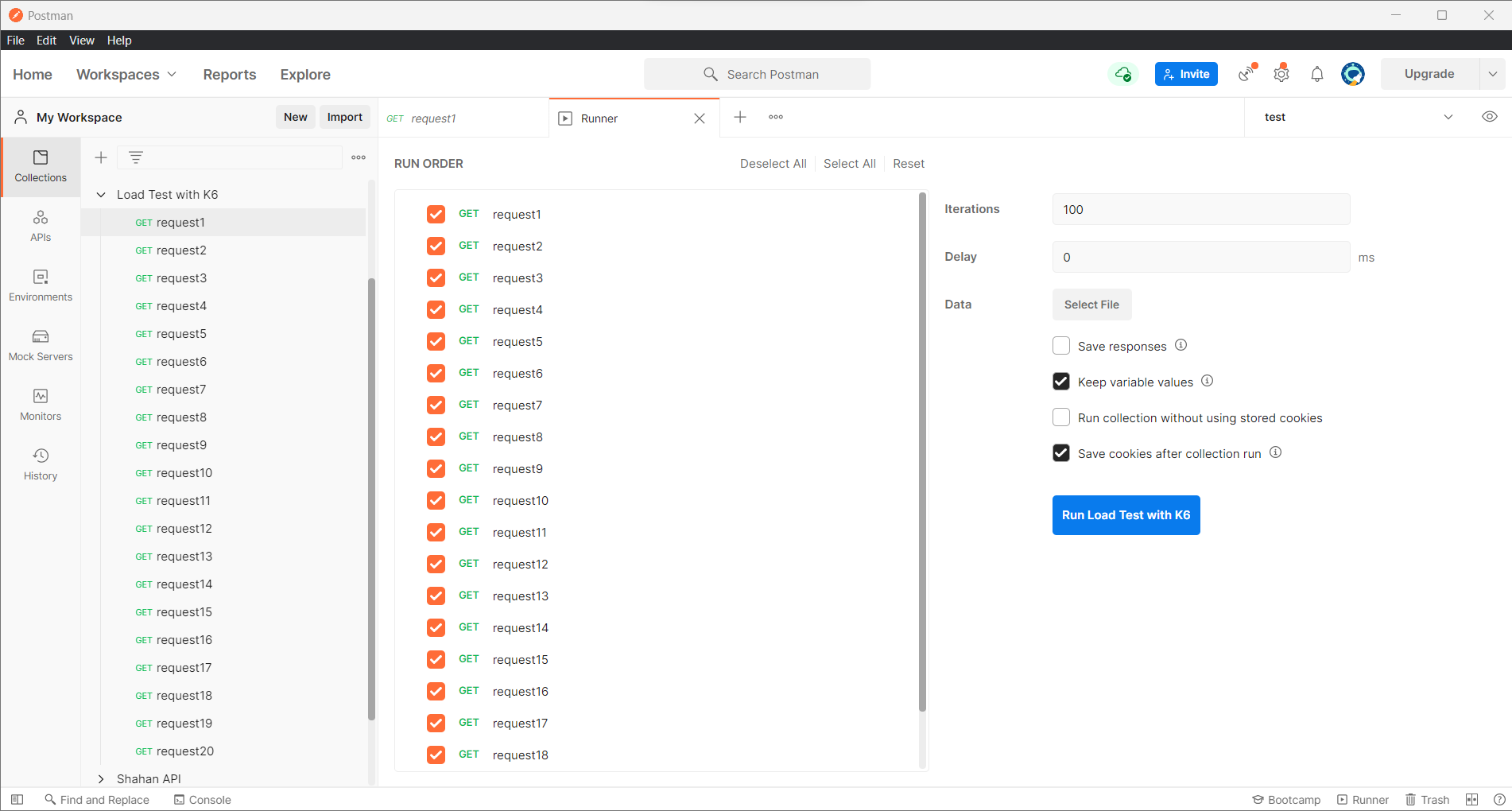This screenshot has height=811, width=1512.
Task: Open the Monitors panel
Action: [41, 405]
